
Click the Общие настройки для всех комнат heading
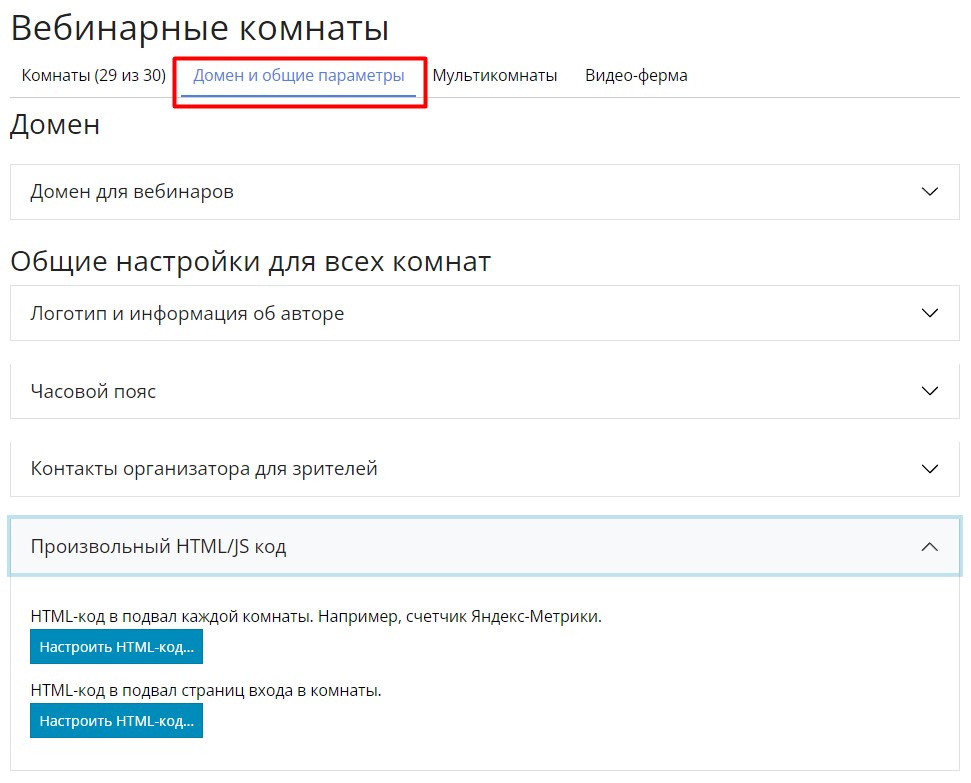(250, 262)
